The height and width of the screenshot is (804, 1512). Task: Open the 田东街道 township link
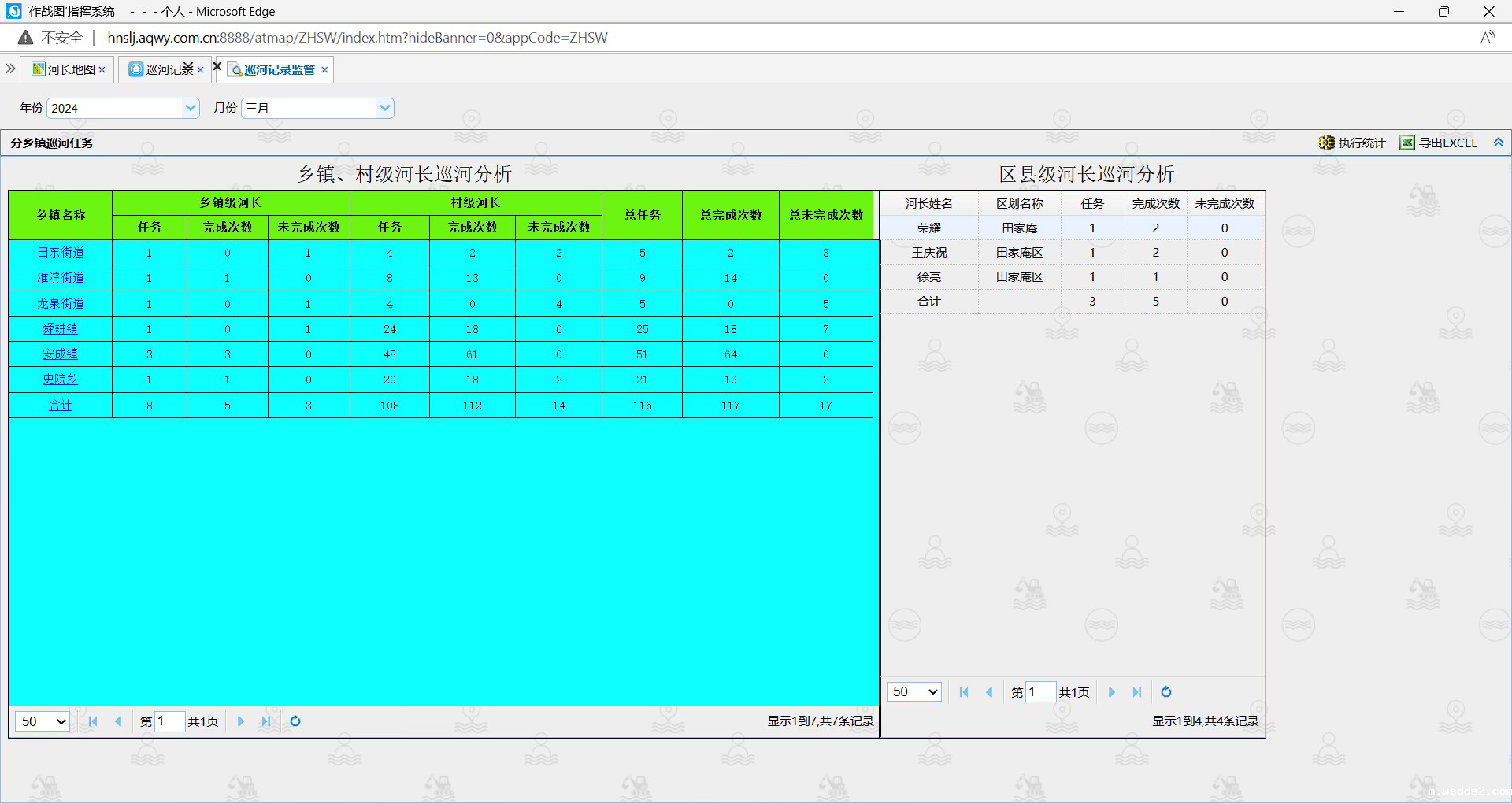click(61, 253)
